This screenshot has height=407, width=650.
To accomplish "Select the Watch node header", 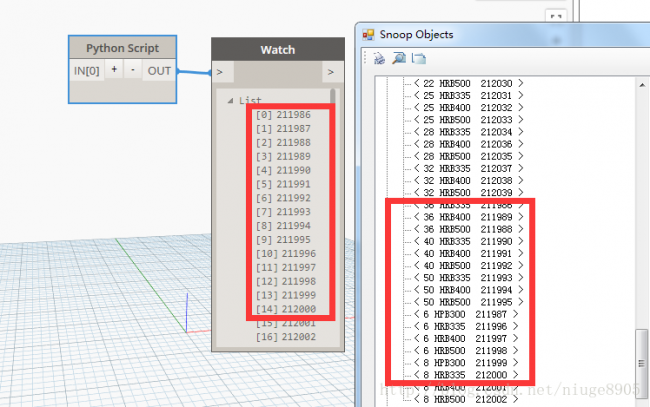I will click(x=277, y=50).
